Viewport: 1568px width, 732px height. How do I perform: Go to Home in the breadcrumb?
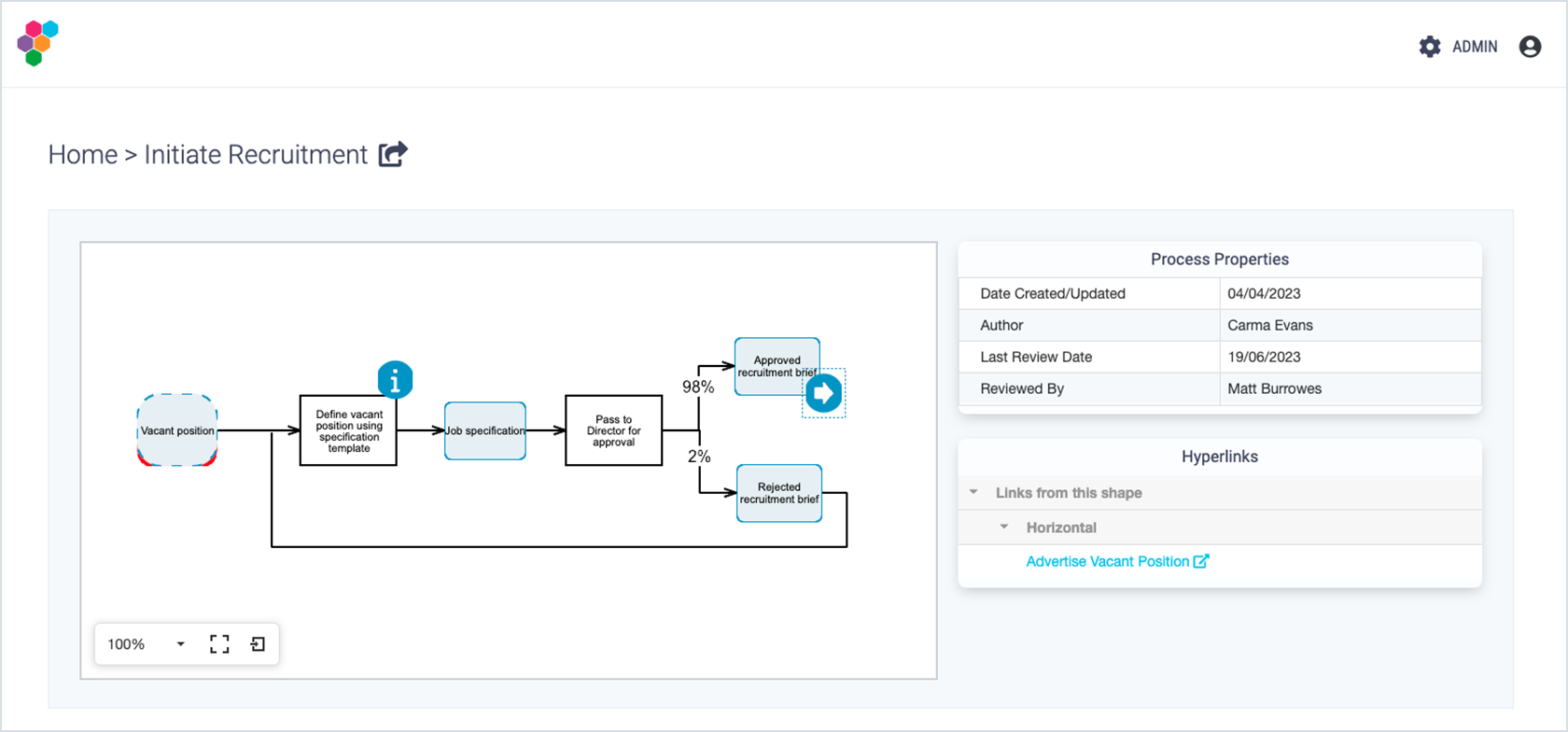[83, 155]
